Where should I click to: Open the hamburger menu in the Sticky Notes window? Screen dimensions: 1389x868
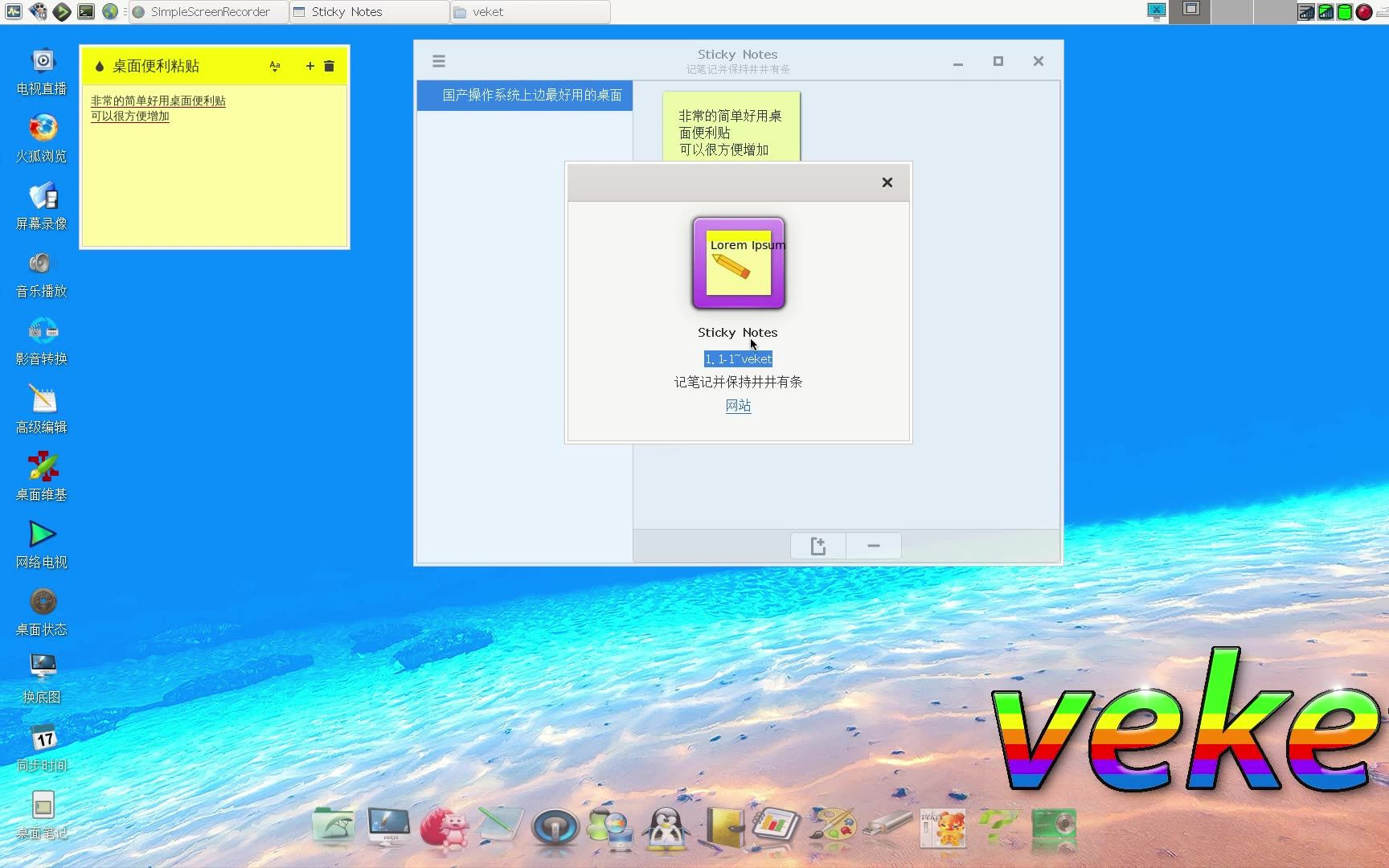point(439,61)
